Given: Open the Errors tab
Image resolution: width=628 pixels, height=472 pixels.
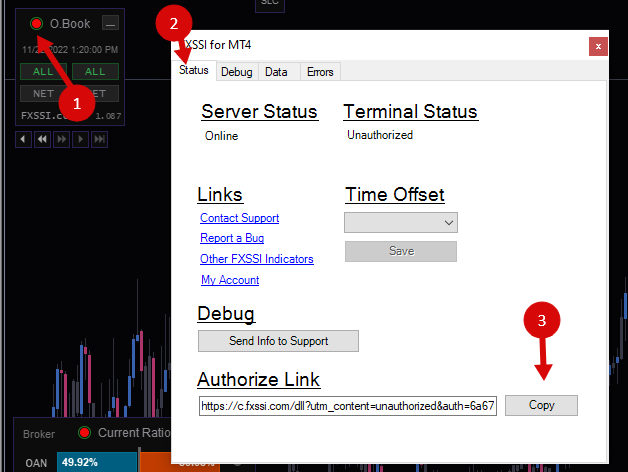Looking at the screenshot, I should pos(320,72).
